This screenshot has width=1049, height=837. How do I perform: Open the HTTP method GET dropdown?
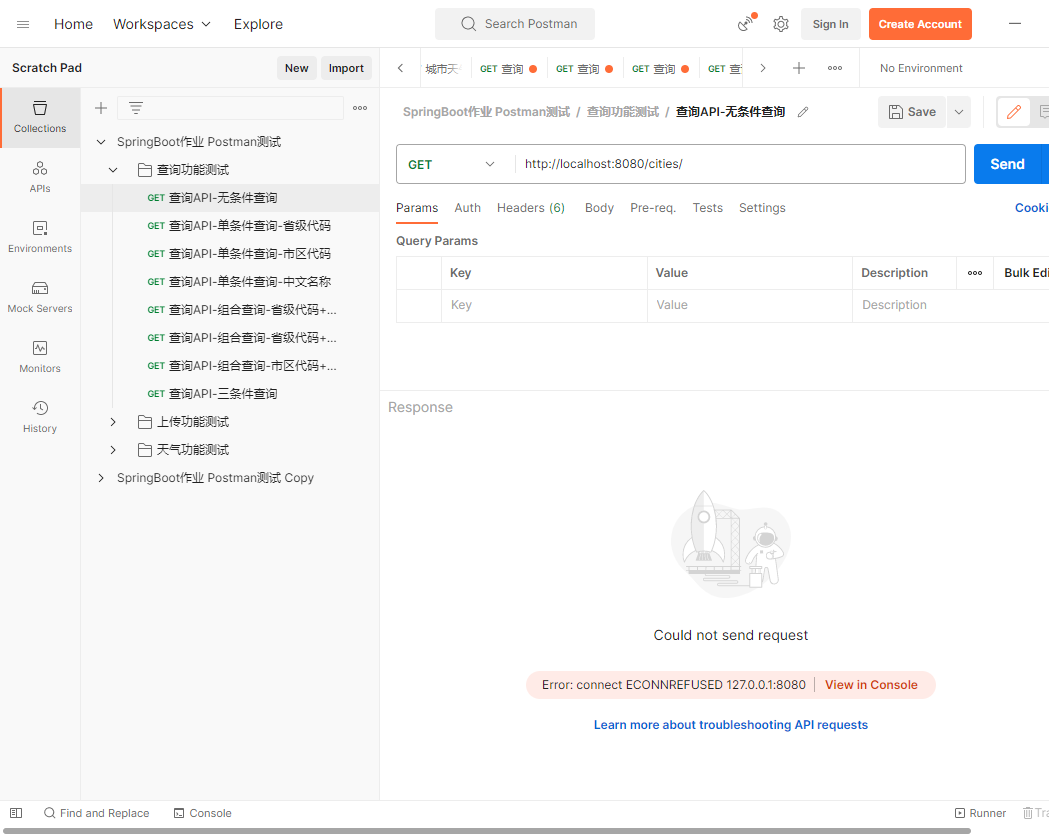[452, 164]
